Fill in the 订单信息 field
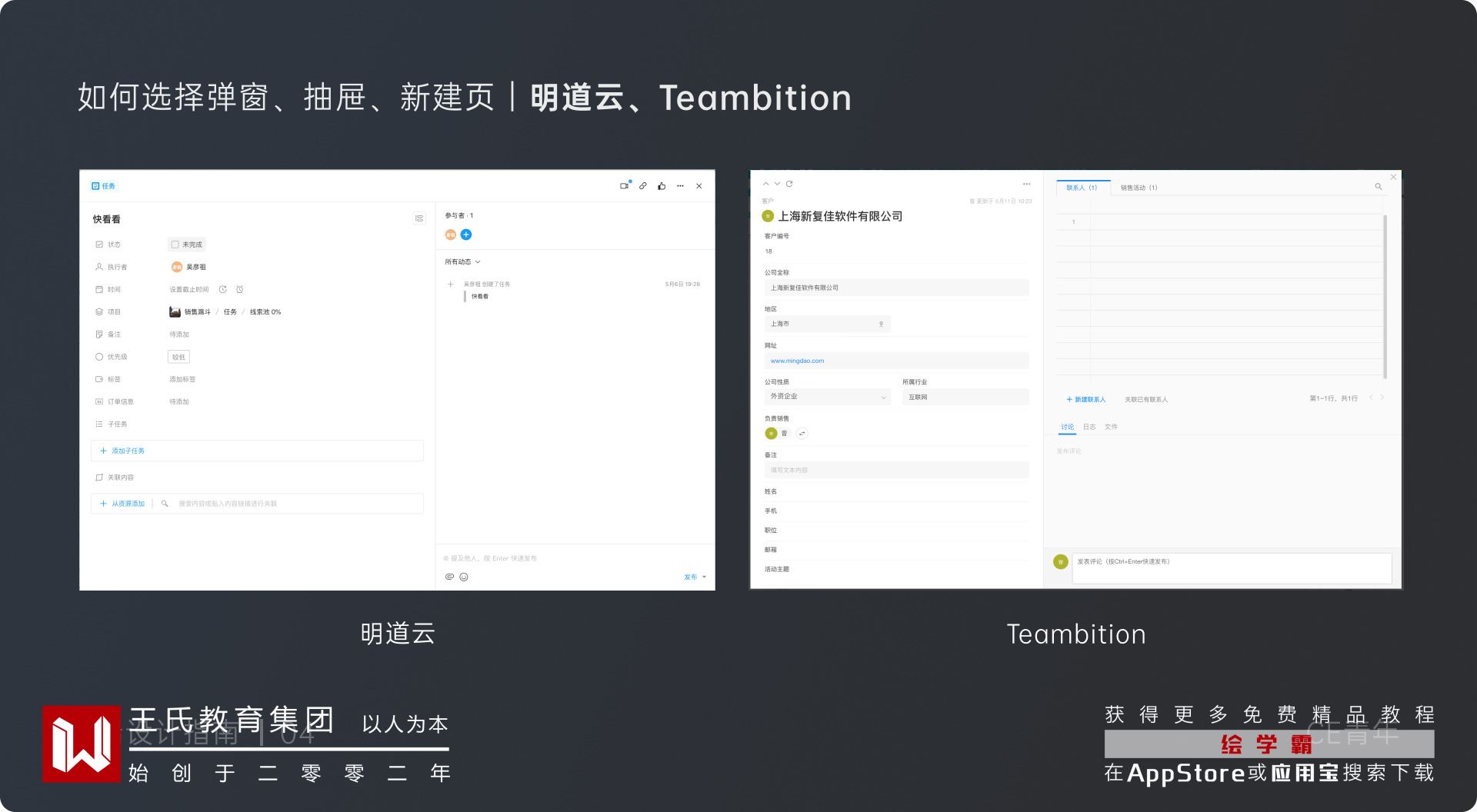The width and height of the screenshot is (1477, 812). [x=179, y=401]
